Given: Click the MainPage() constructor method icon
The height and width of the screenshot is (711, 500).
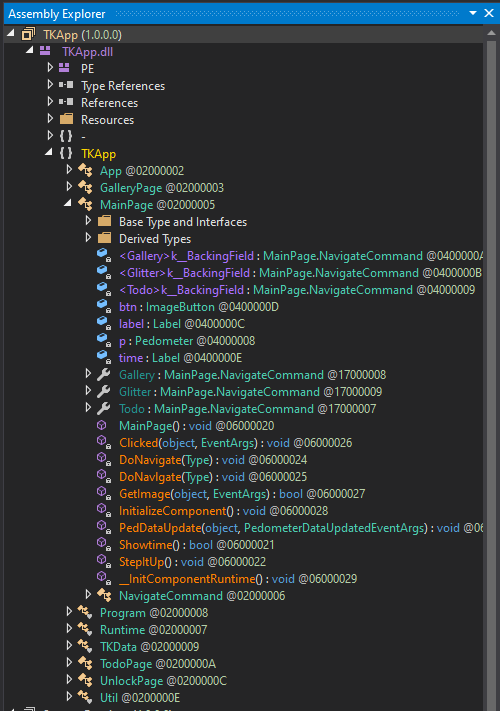Looking at the screenshot, I should pyautogui.click(x=102, y=425).
